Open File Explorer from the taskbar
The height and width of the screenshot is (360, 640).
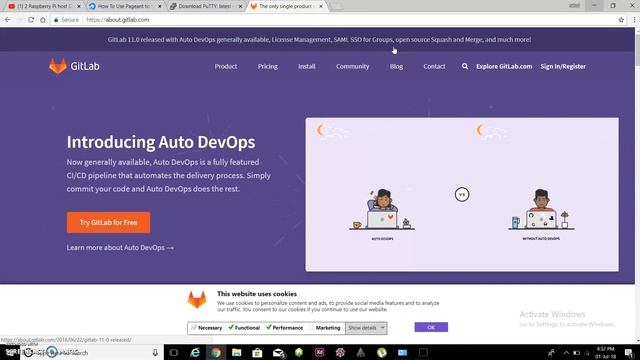pos(237,352)
